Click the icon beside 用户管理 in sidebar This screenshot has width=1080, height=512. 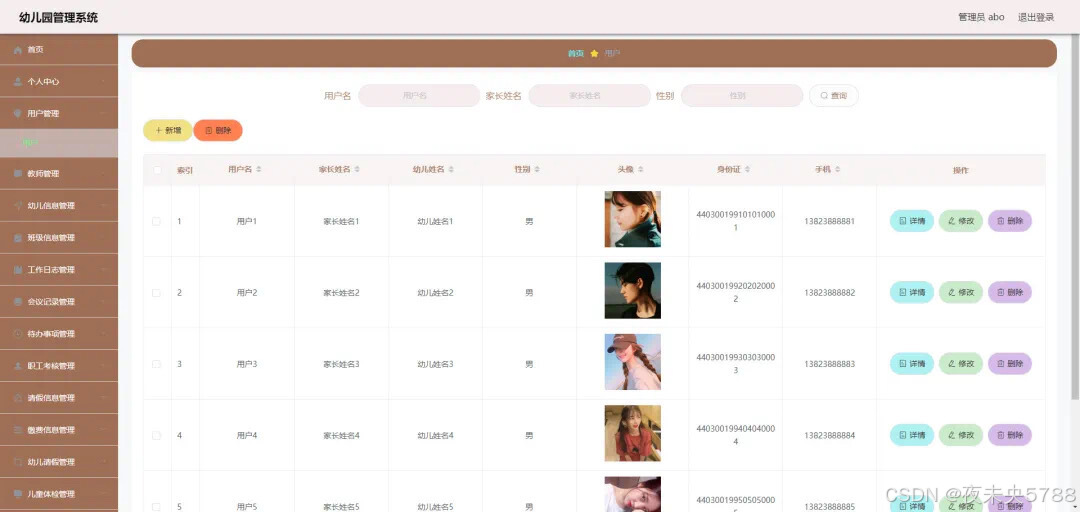(18, 114)
